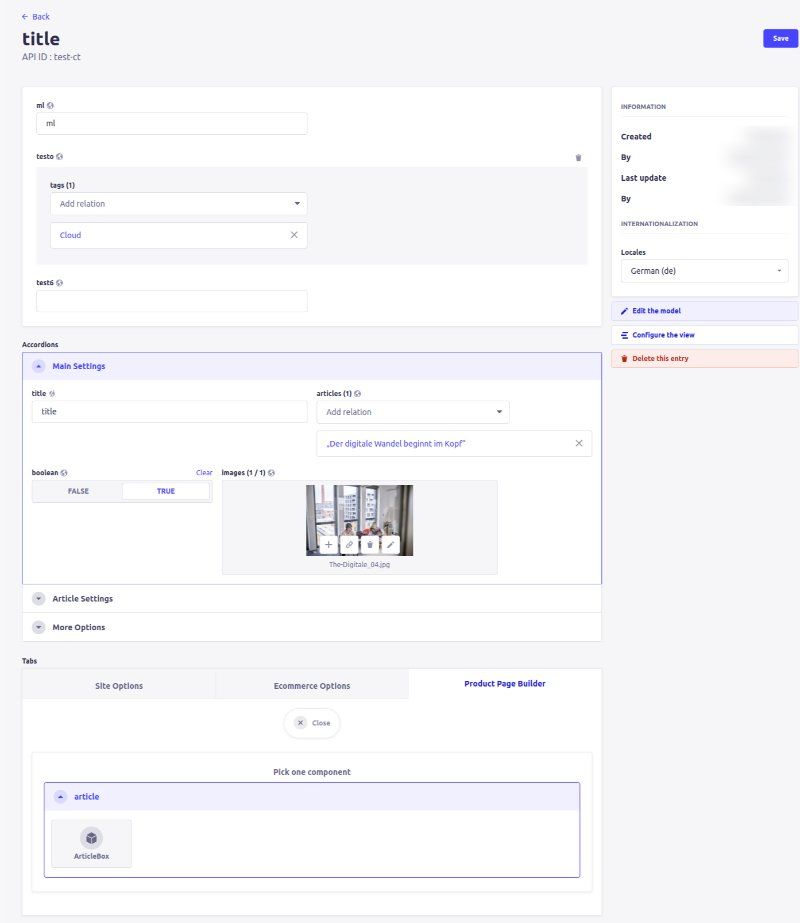Click the list icon in Configure the view

[x=625, y=335]
